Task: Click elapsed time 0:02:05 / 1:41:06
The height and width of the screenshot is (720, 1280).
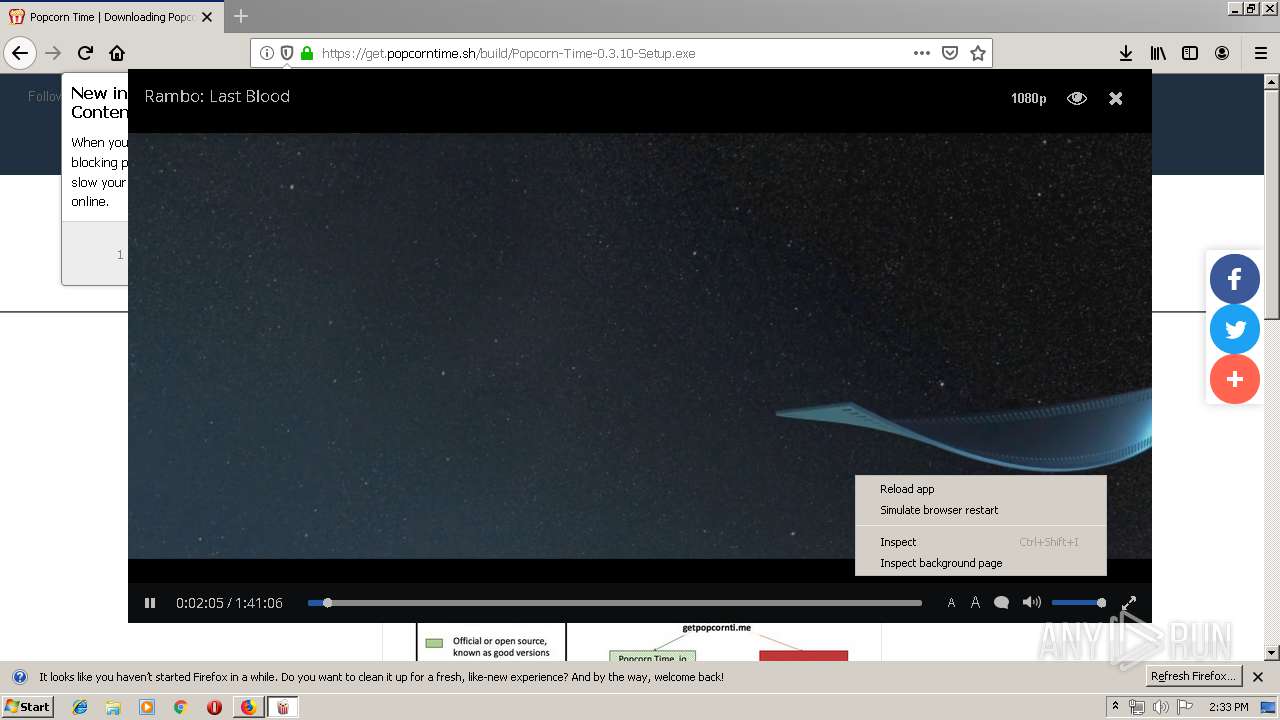Action: 229,603
